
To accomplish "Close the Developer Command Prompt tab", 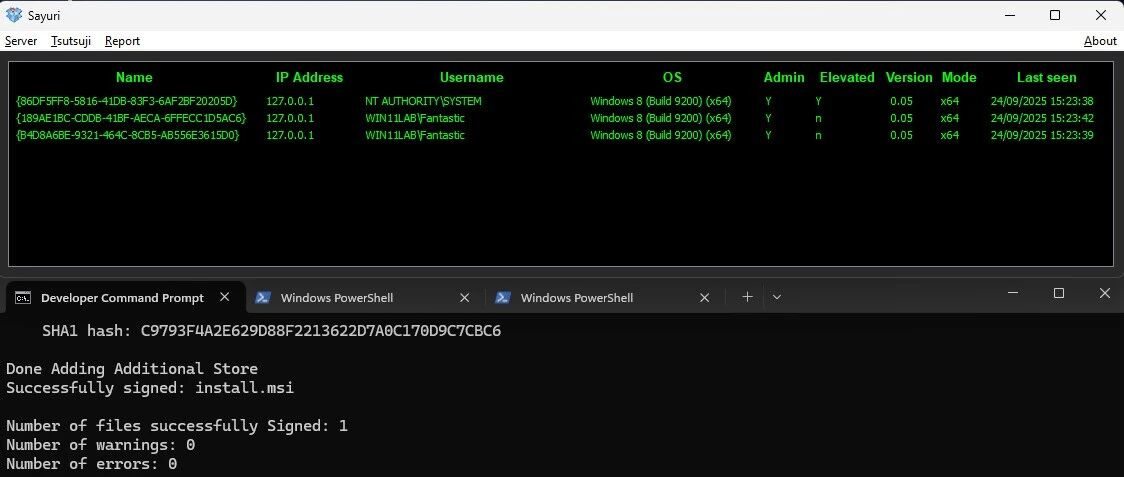I will [224, 297].
